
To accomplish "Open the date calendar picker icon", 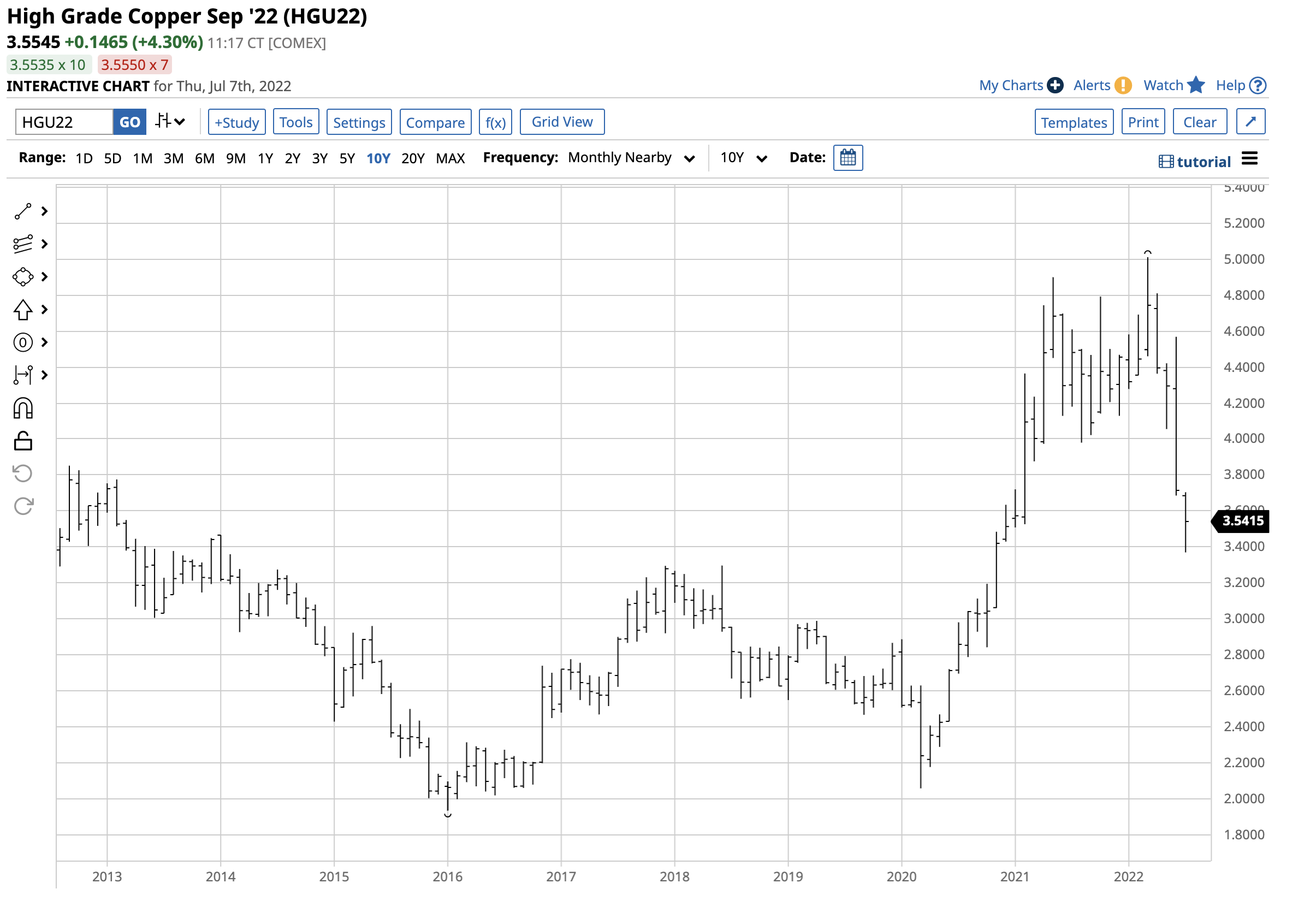I will coord(849,158).
